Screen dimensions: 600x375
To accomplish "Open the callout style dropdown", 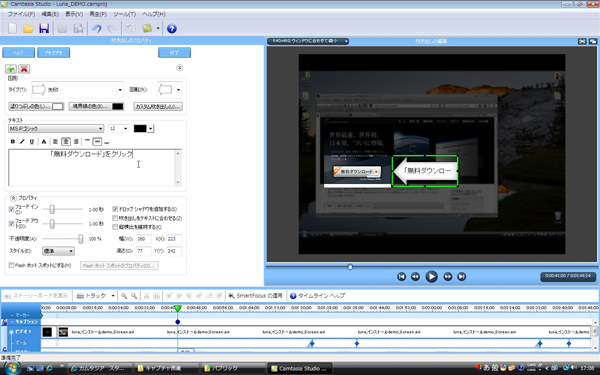I will pos(58,251).
